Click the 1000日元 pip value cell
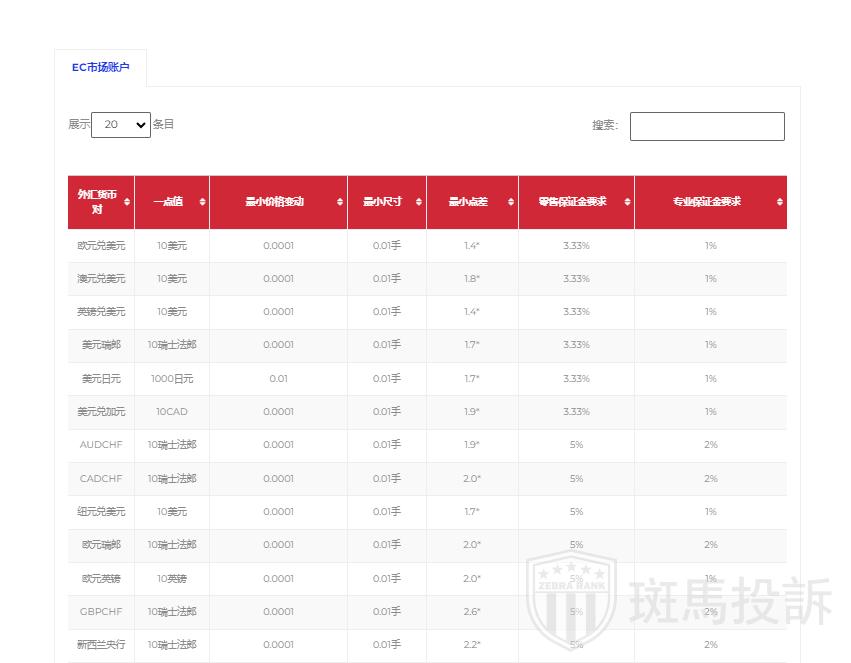851x663 pixels. tap(172, 379)
